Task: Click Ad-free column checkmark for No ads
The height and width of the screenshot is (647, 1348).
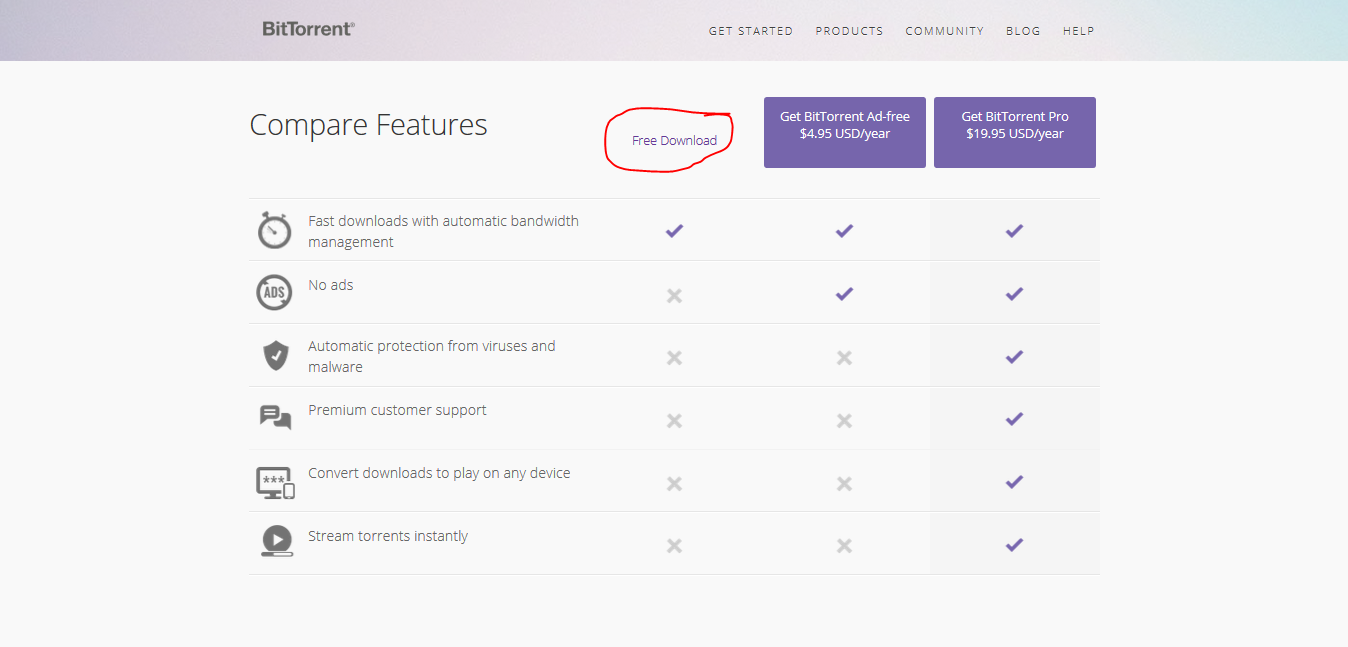Action: point(844,294)
